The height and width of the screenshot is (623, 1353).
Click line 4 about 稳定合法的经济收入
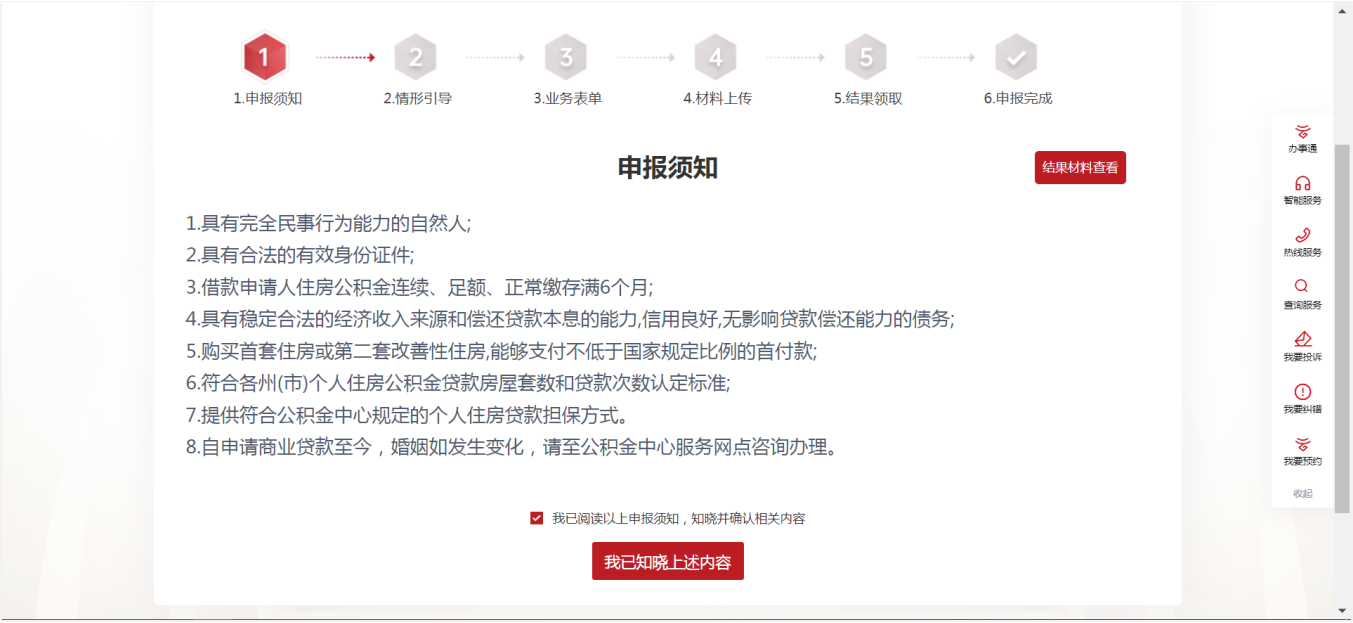click(x=570, y=319)
